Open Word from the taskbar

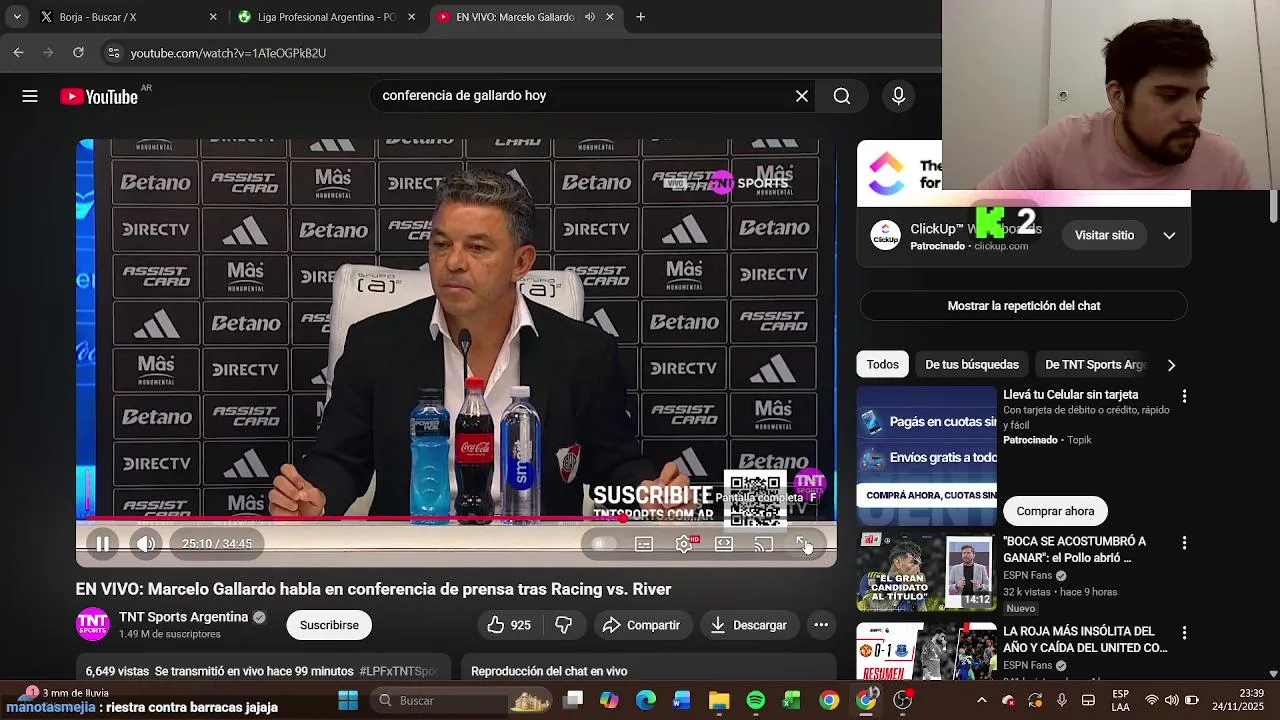(x=682, y=700)
